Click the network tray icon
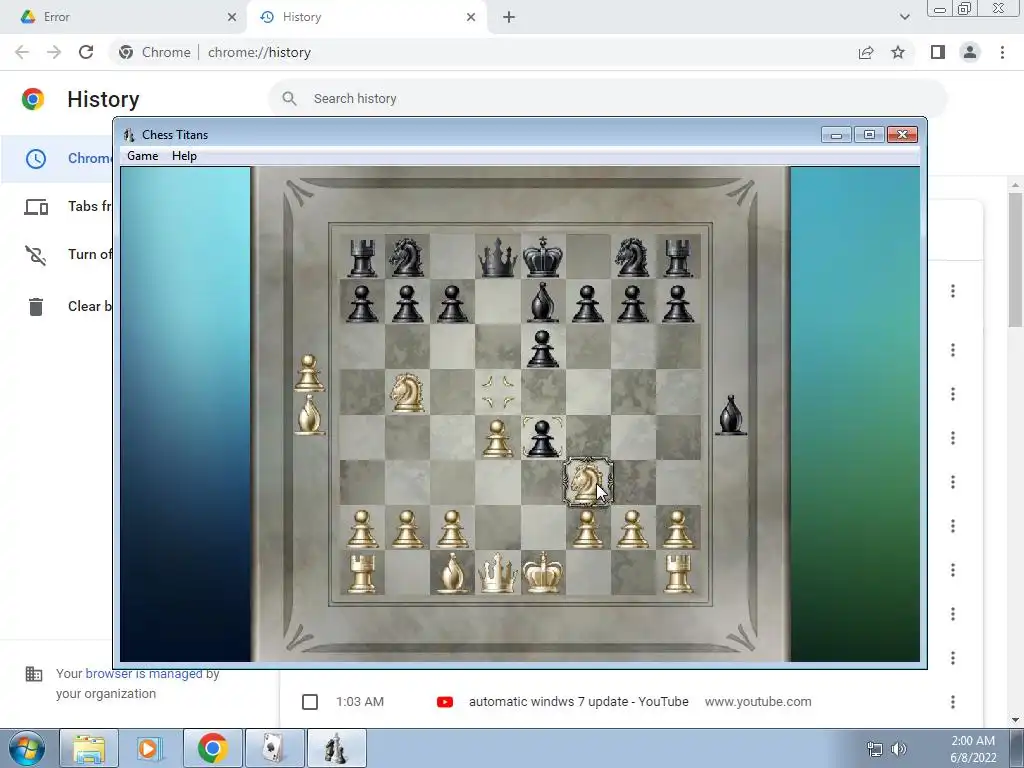 pos(875,749)
